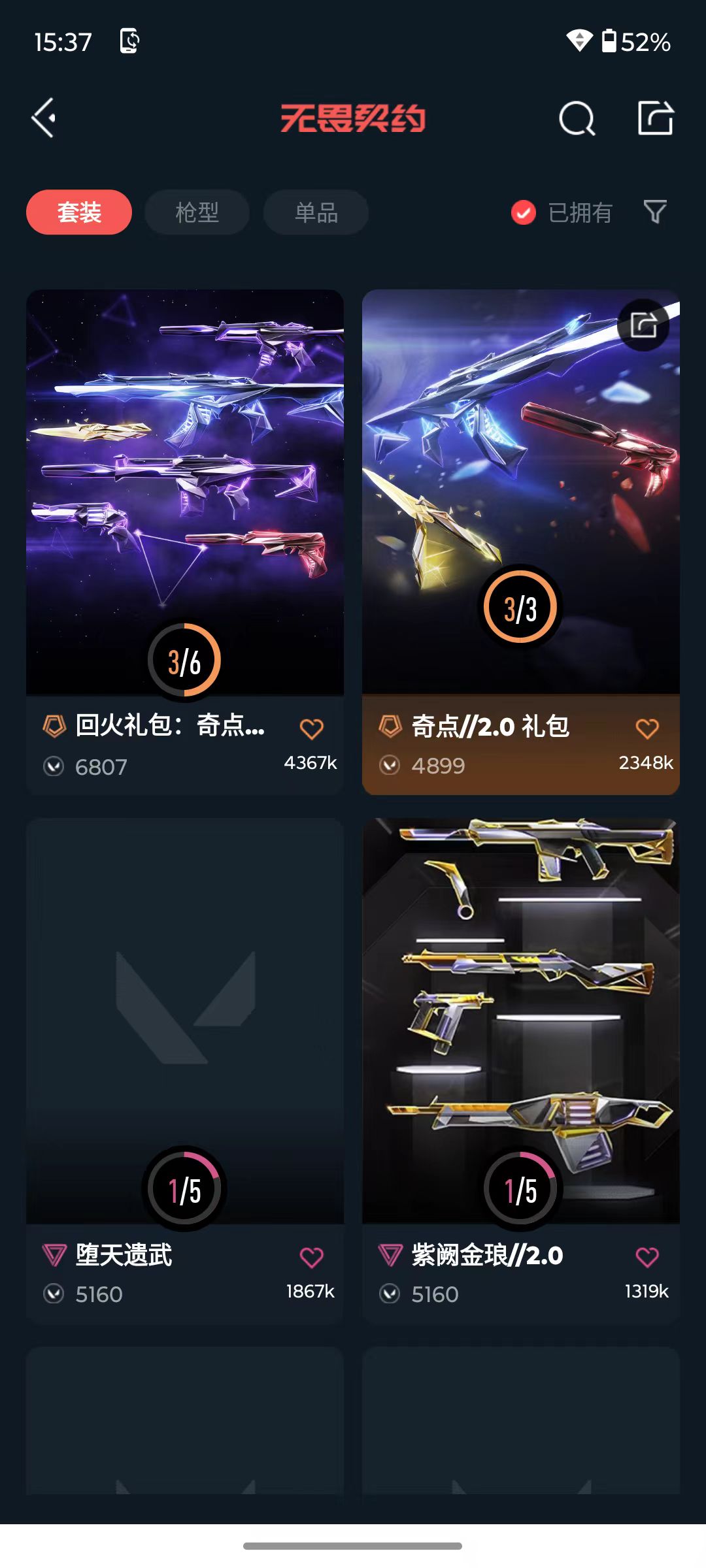Viewport: 706px width, 1568px height.
Task: Tap share icon on 奇点//2.0 card image
Action: point(644,325)
